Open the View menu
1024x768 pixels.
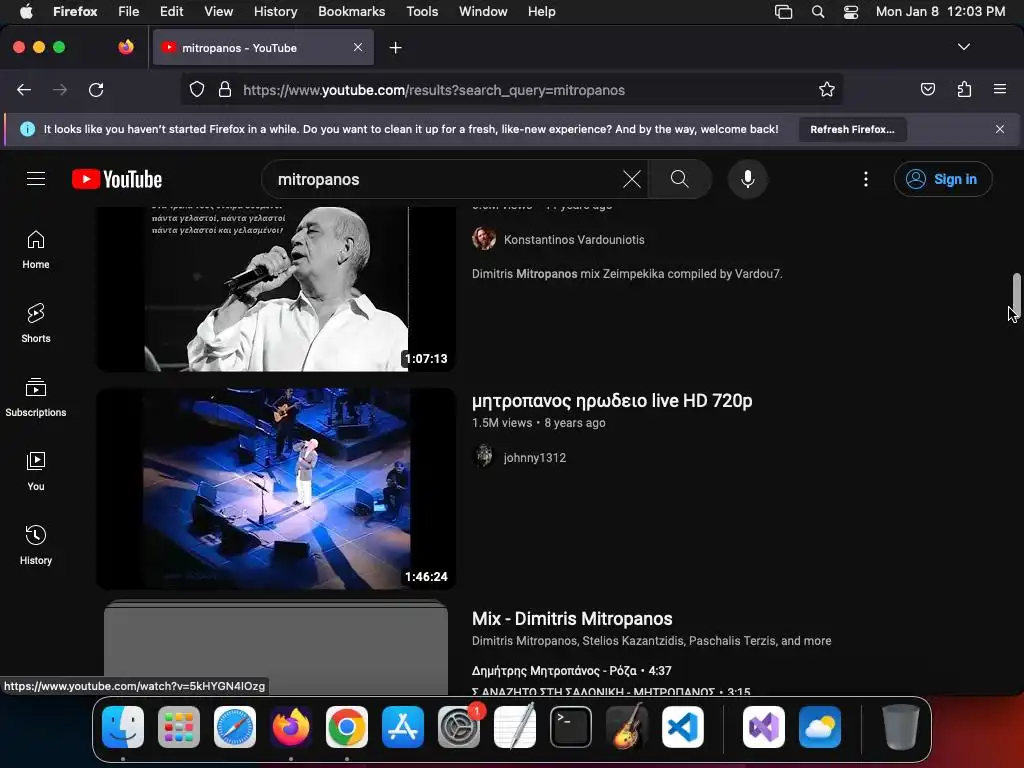point(219,11)
